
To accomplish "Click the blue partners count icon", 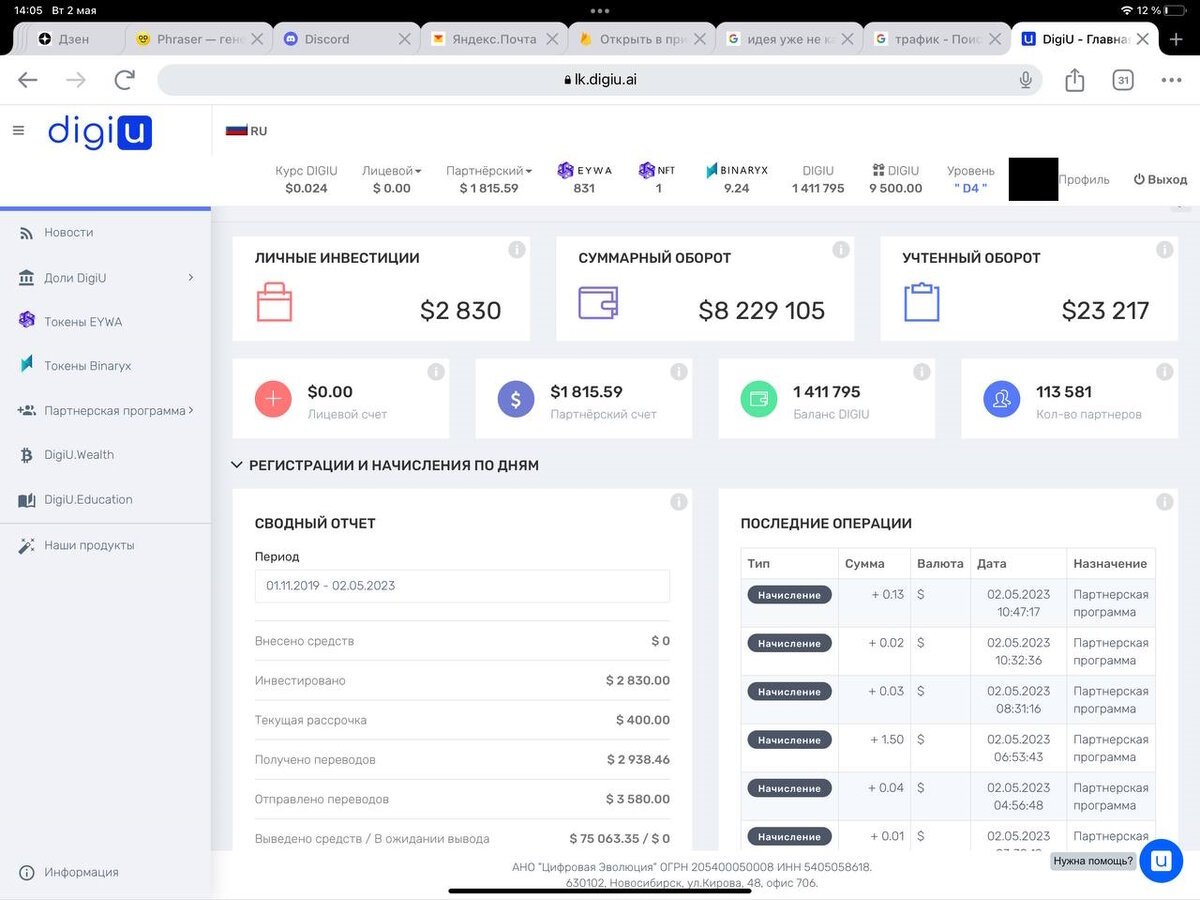I will [1002, 399].
